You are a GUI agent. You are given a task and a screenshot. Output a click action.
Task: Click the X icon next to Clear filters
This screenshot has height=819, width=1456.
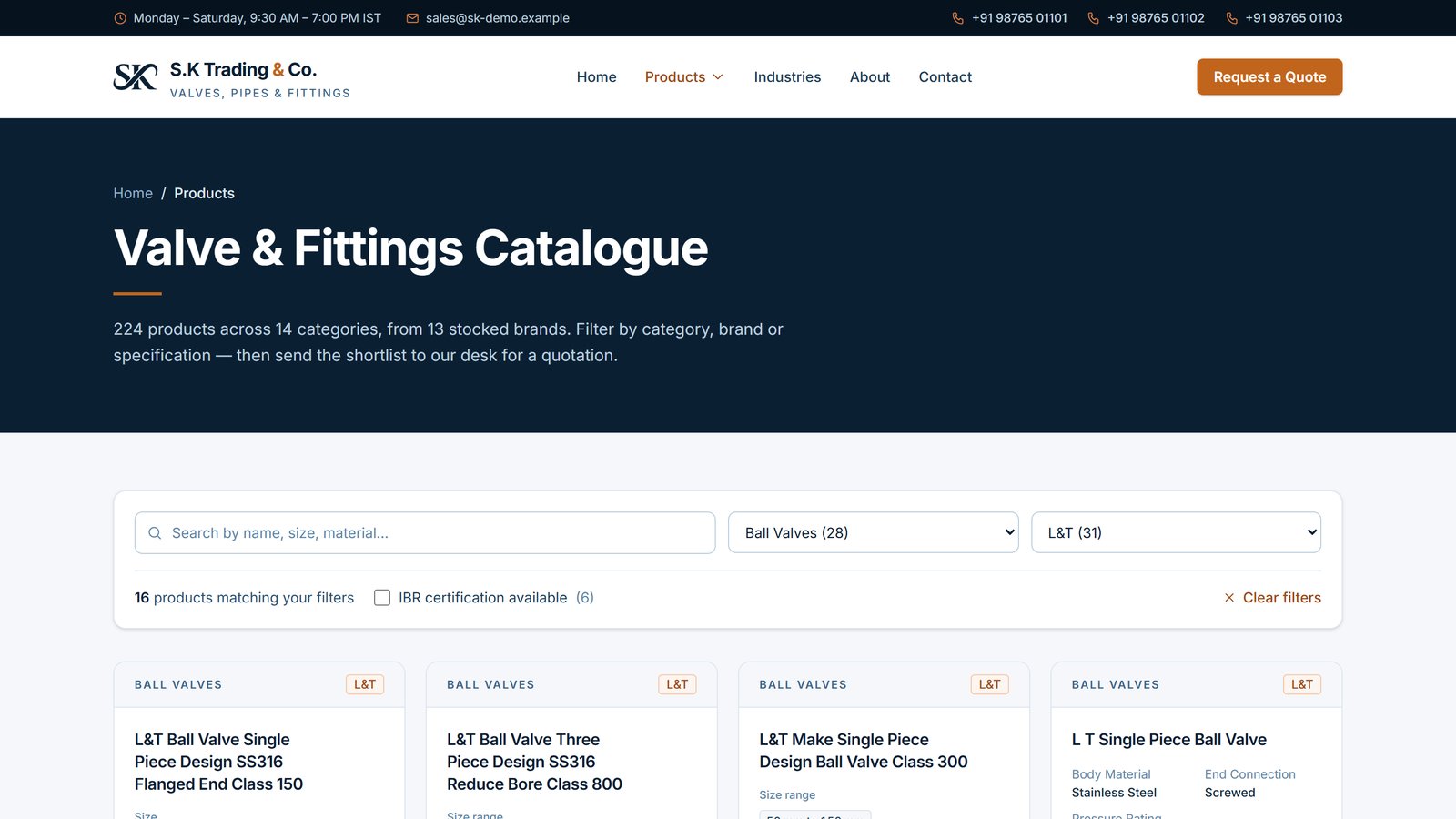(x=1229, y=598)
